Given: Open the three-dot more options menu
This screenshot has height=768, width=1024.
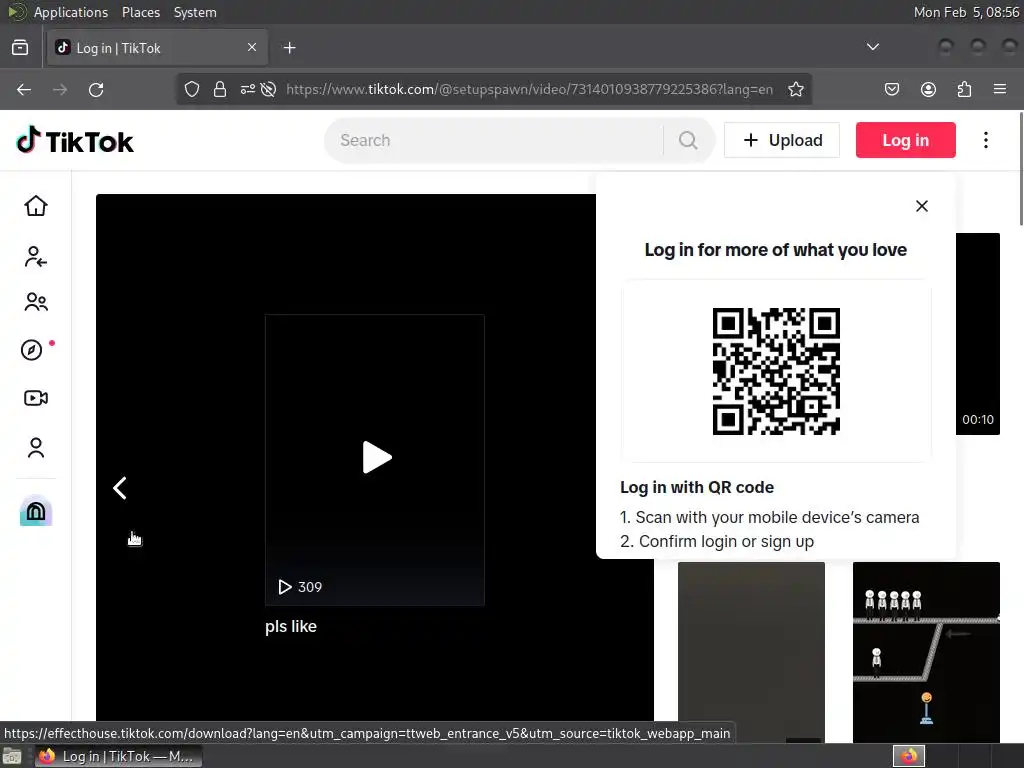Looking at the screenshot, I should [x=985, y=140].
